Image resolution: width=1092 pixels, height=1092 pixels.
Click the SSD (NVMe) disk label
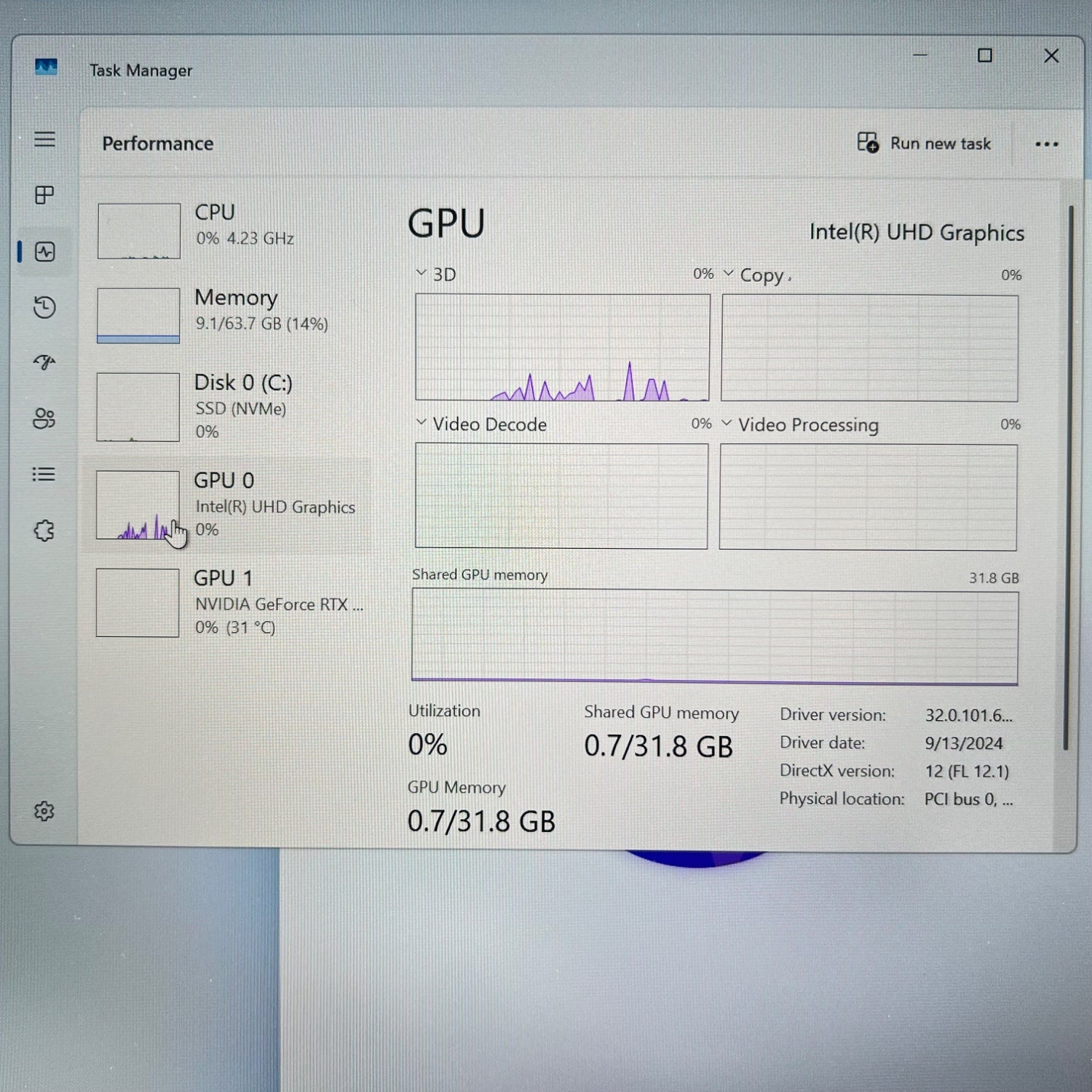click(x=241, y=408)
